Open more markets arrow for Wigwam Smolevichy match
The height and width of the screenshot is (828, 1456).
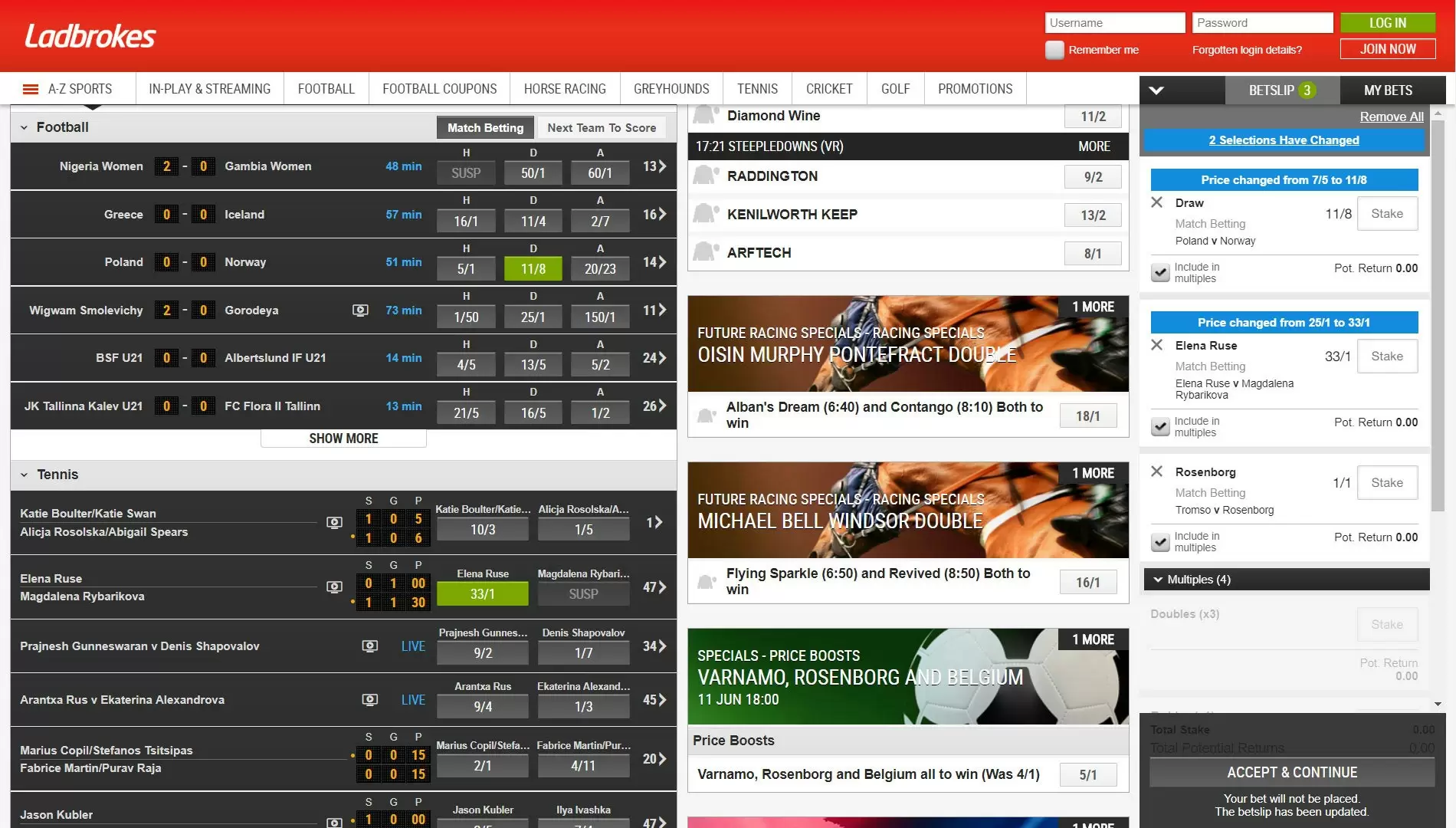655,310
